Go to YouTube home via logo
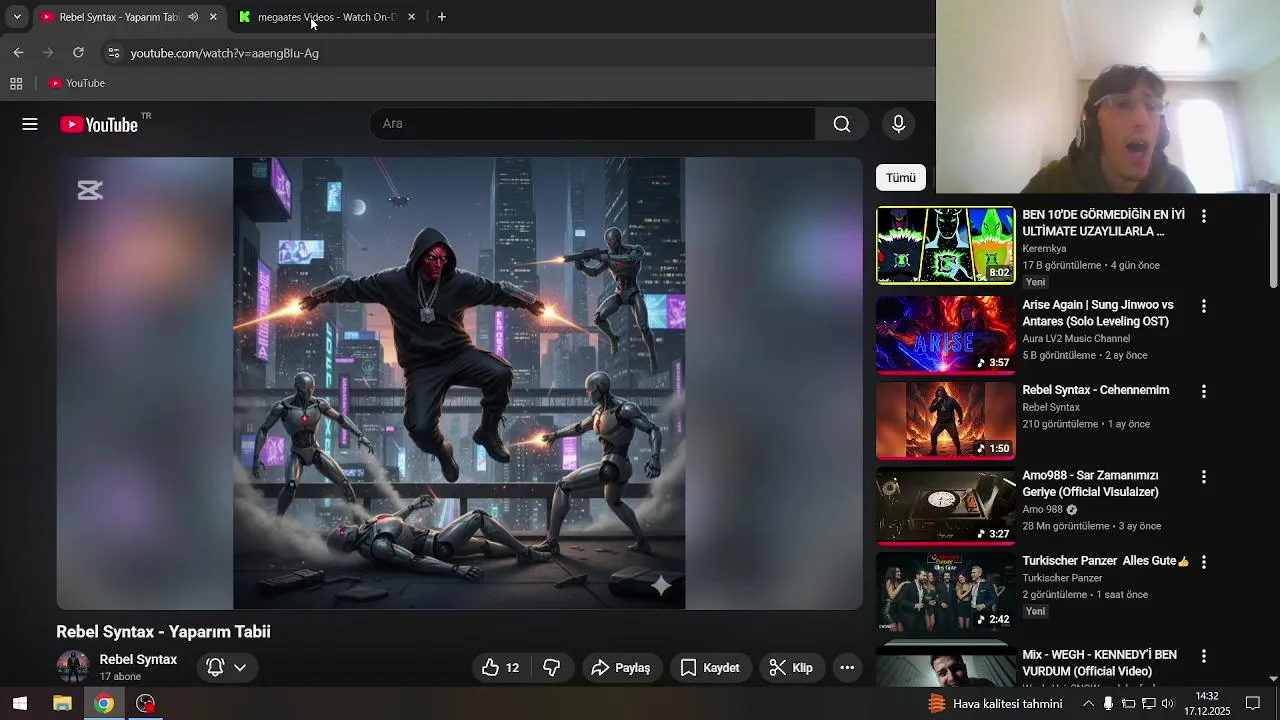Viewport: 1280px width, 720px height. tap(99, 124)
